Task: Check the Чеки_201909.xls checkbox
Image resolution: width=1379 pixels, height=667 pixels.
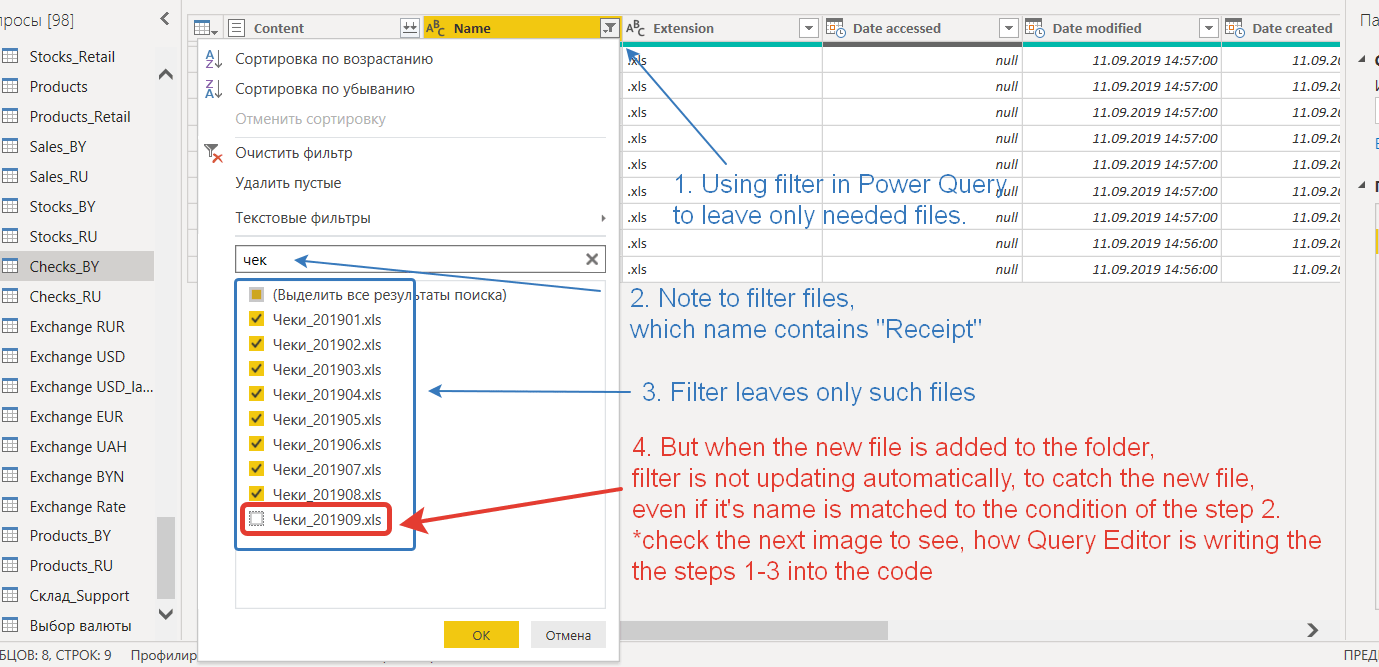Action: tap(256, 518)
